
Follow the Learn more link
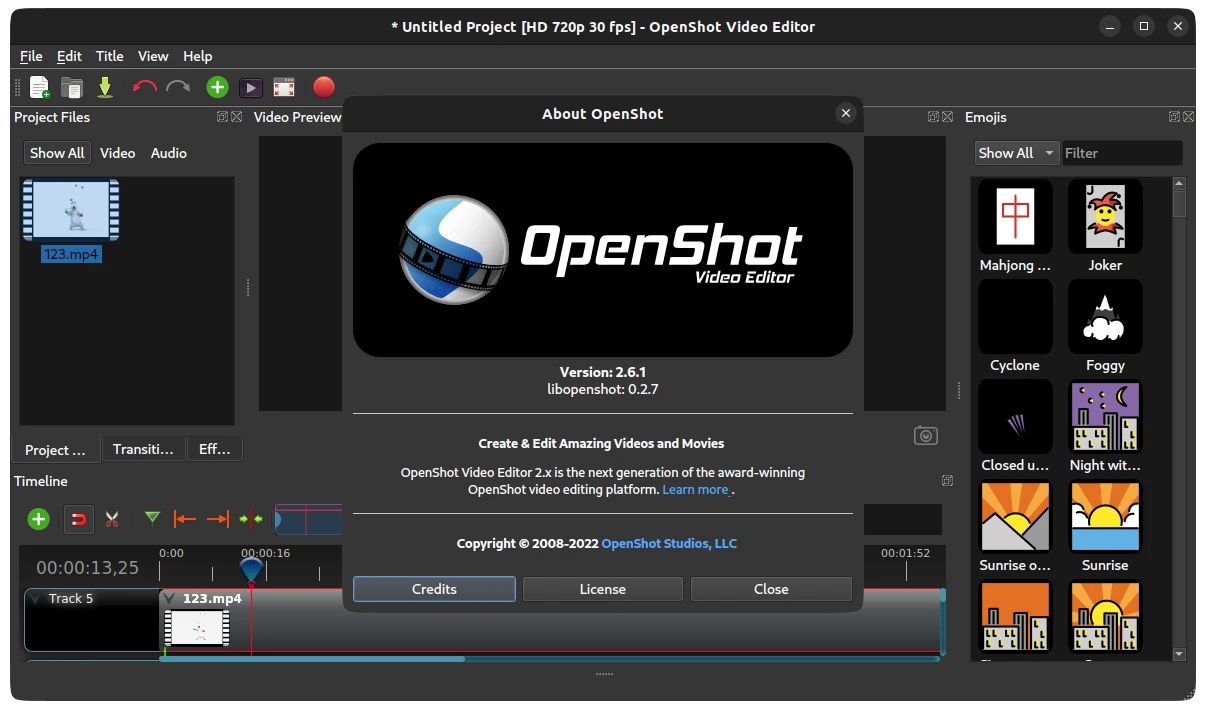click(695, 490)
